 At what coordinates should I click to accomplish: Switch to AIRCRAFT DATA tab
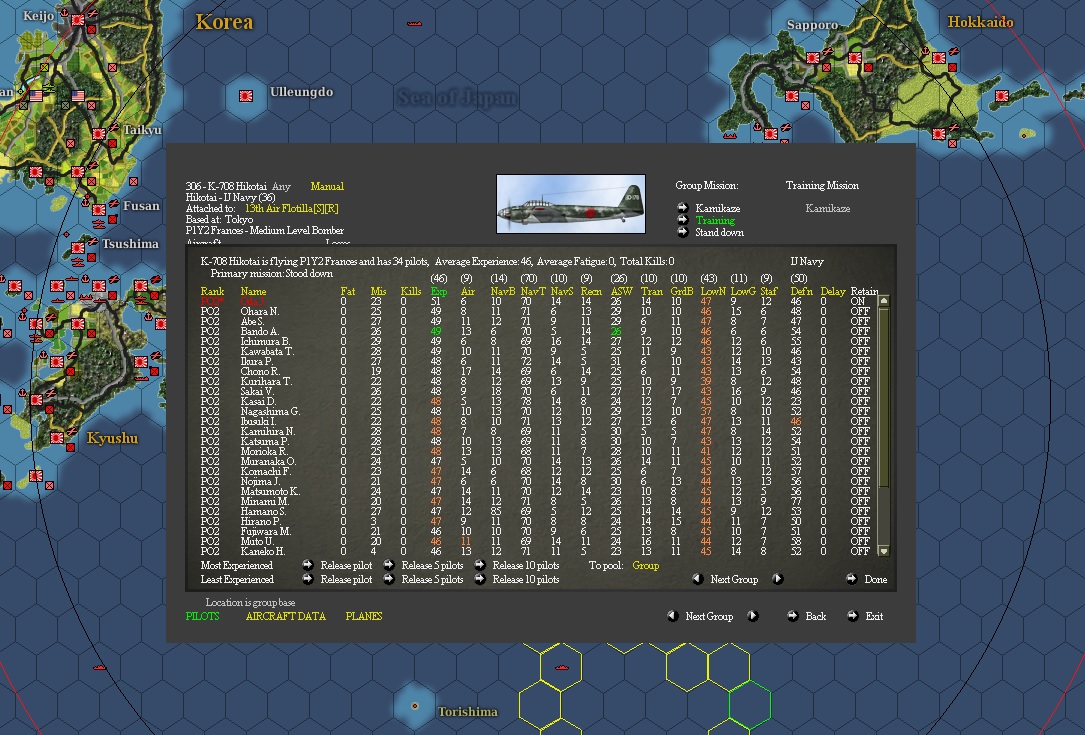[285, 616]
